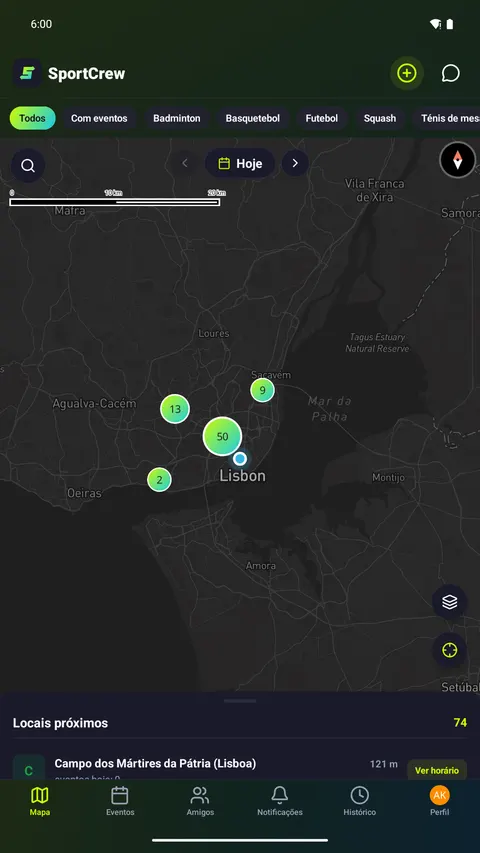Screen dimensions: 480x853
Task: Go to next day chevron
Action: [x=295, y=163]
